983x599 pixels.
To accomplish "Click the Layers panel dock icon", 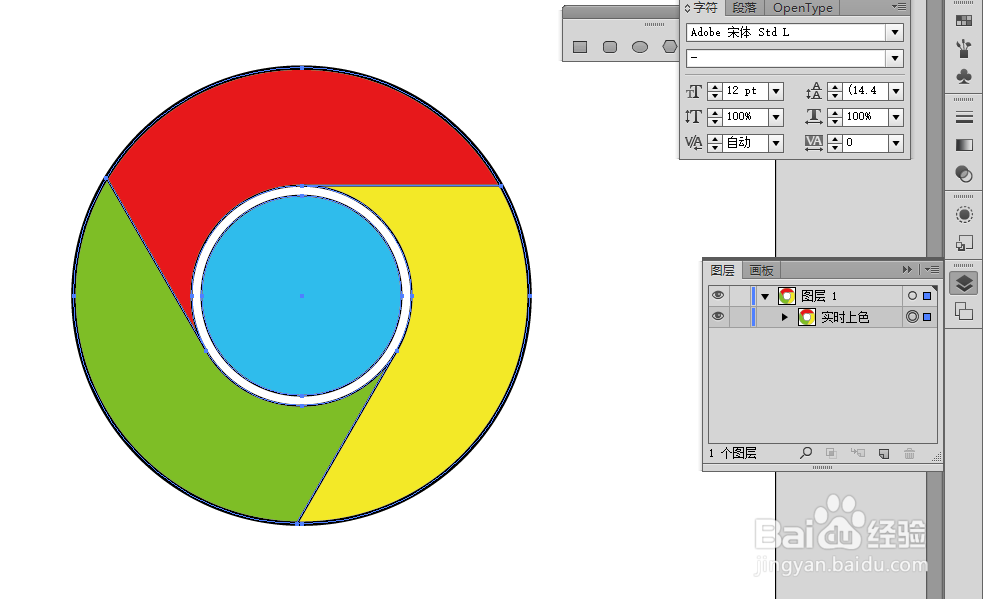I will 964,284.
